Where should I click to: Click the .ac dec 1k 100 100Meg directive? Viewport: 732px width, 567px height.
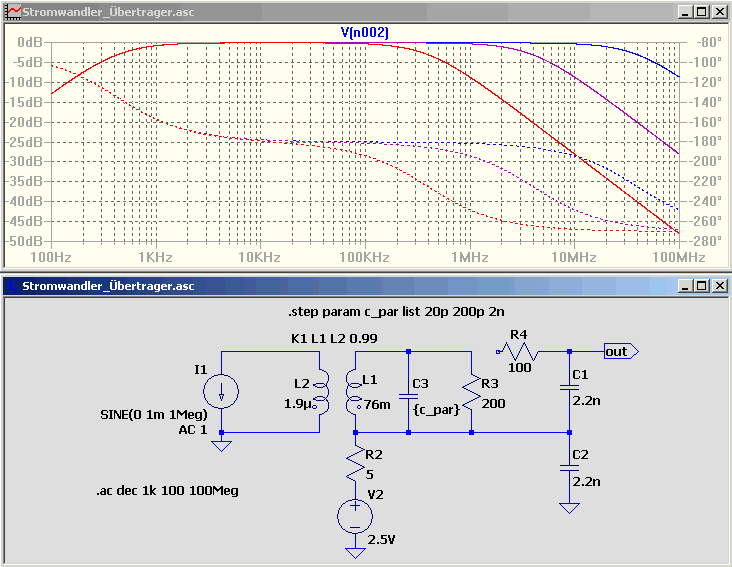[168, 490]
